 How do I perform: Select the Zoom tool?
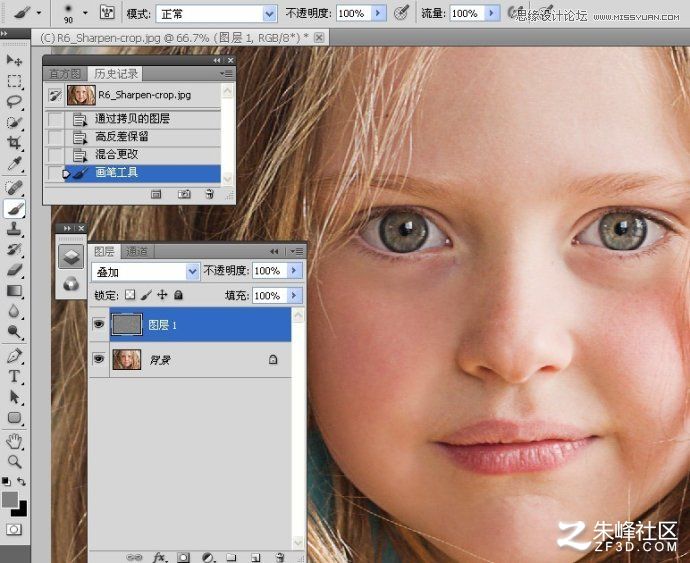14,461
